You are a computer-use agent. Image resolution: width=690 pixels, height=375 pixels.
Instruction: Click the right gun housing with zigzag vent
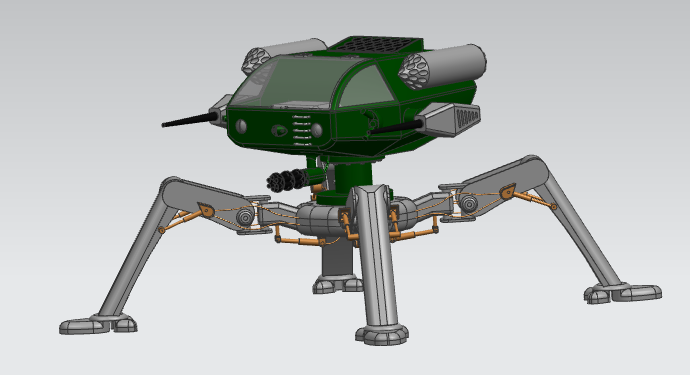tap(448, 119)
